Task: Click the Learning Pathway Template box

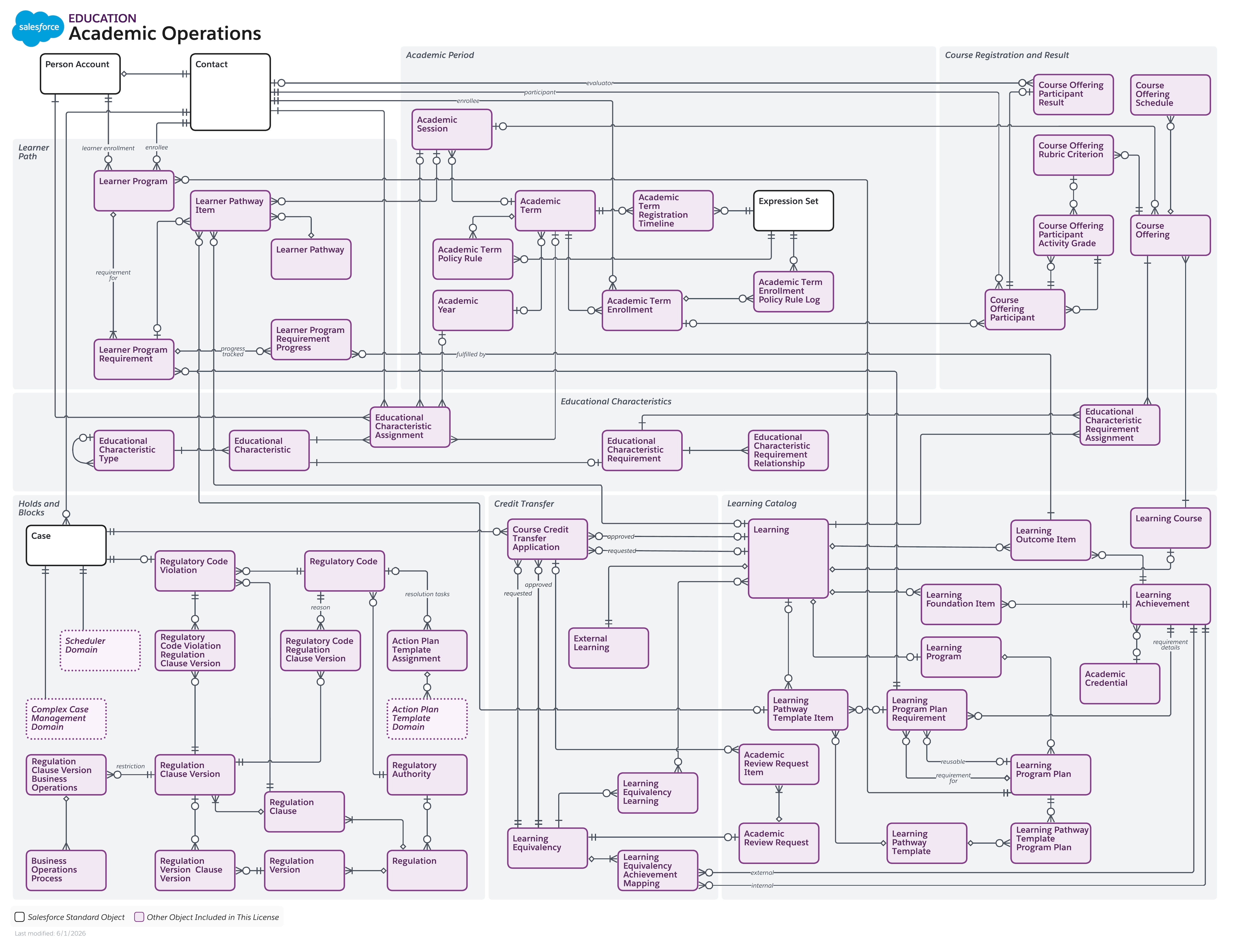Action: pos(927,843)
